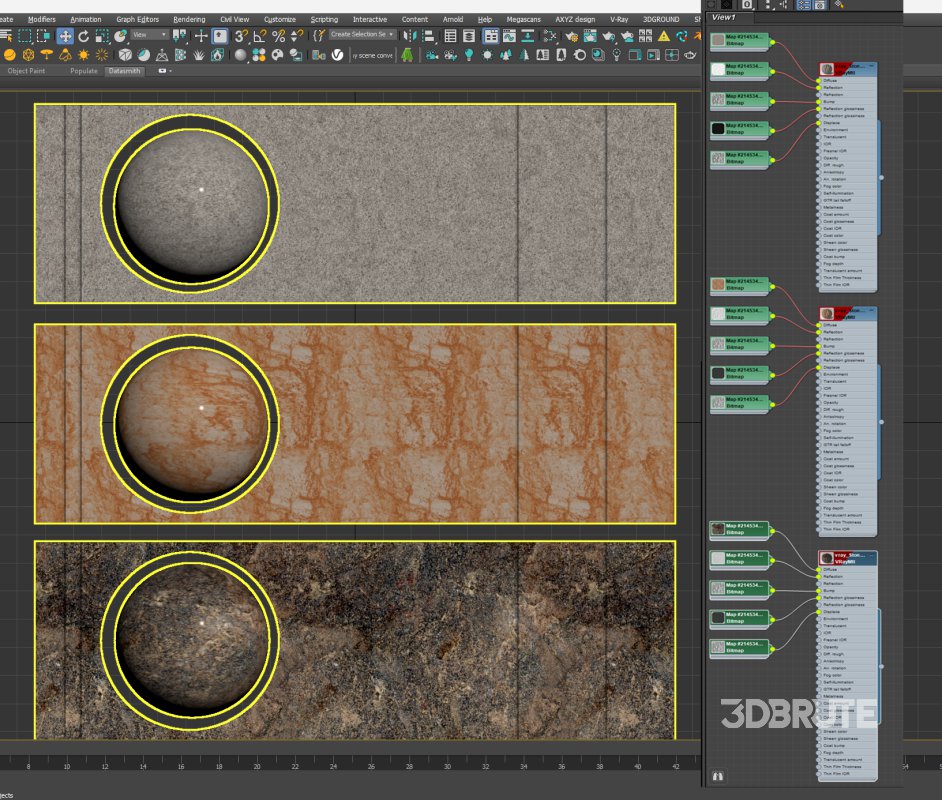Click the Object Paint ribbon tab
Image resolution: width=942 pixels, height=800 pixels.
click(26, 71)
